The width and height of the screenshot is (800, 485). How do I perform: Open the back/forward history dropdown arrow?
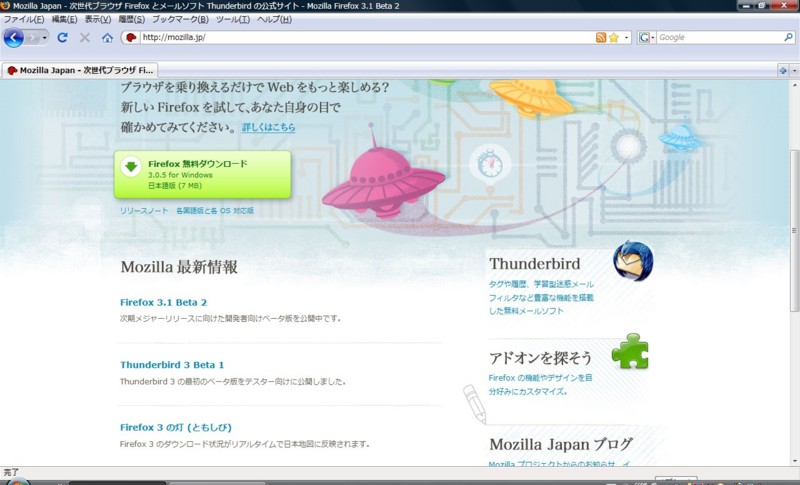(x=44, y=38)
